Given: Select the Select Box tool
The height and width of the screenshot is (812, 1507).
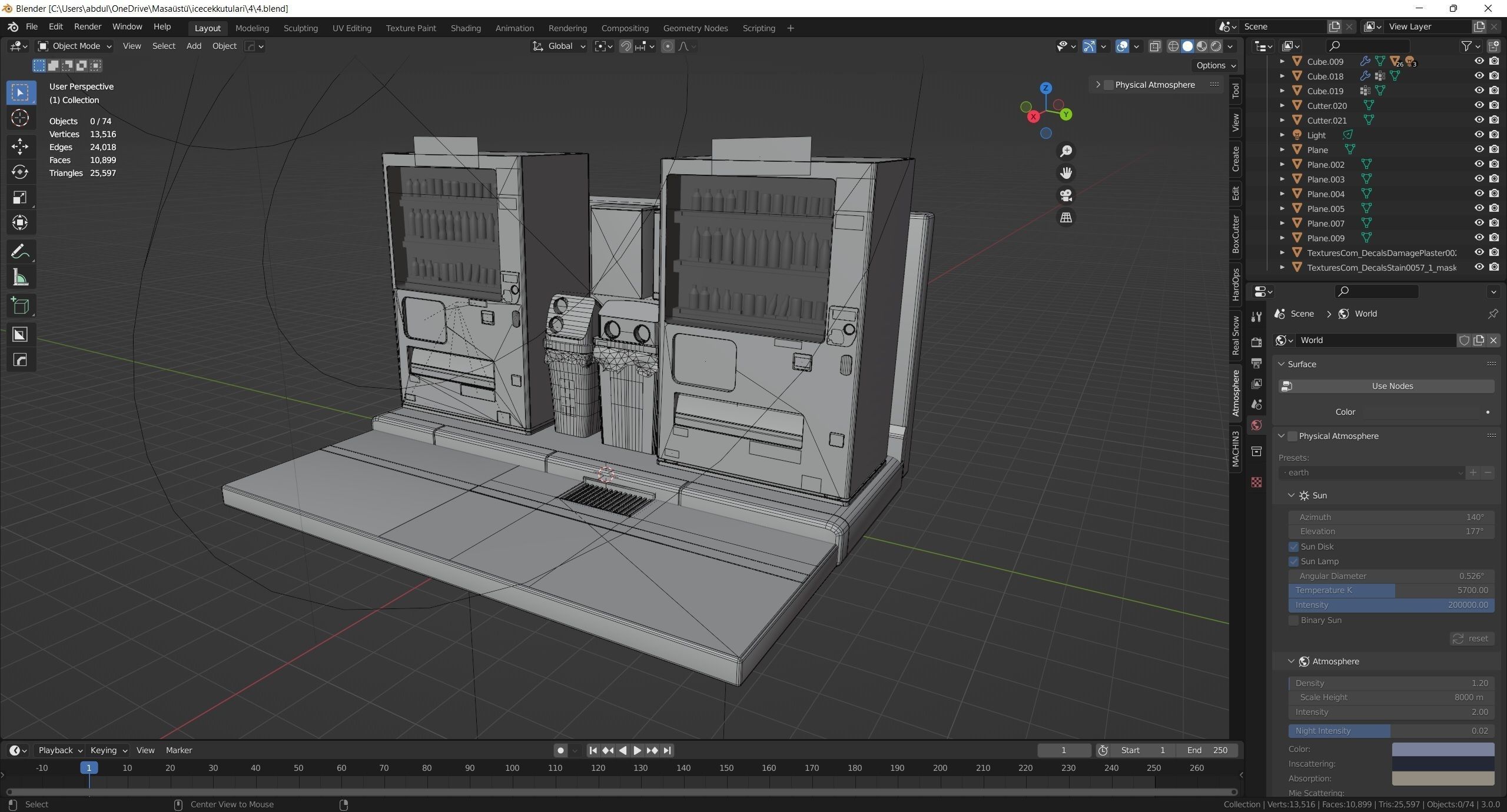Looking at the screenshot, I should (x=20, y=92).
